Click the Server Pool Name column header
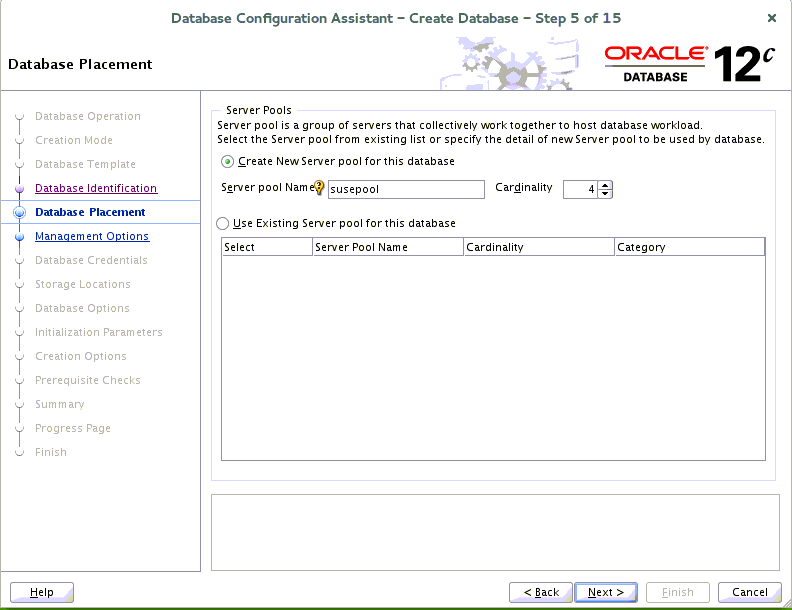The height and width of the screenshot is (610, 792). pyautogui.click(x=387, y=247)
